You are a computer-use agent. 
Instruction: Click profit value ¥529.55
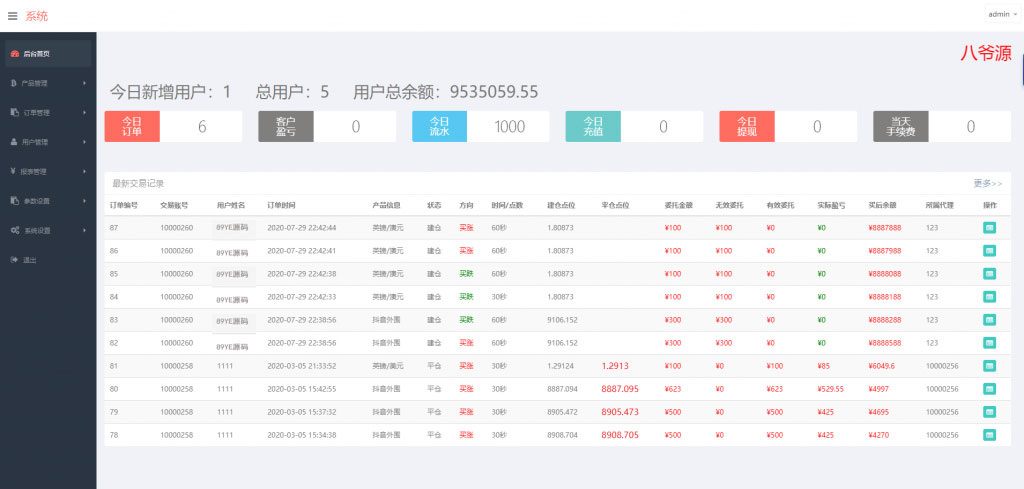click(x=831, y=389)
